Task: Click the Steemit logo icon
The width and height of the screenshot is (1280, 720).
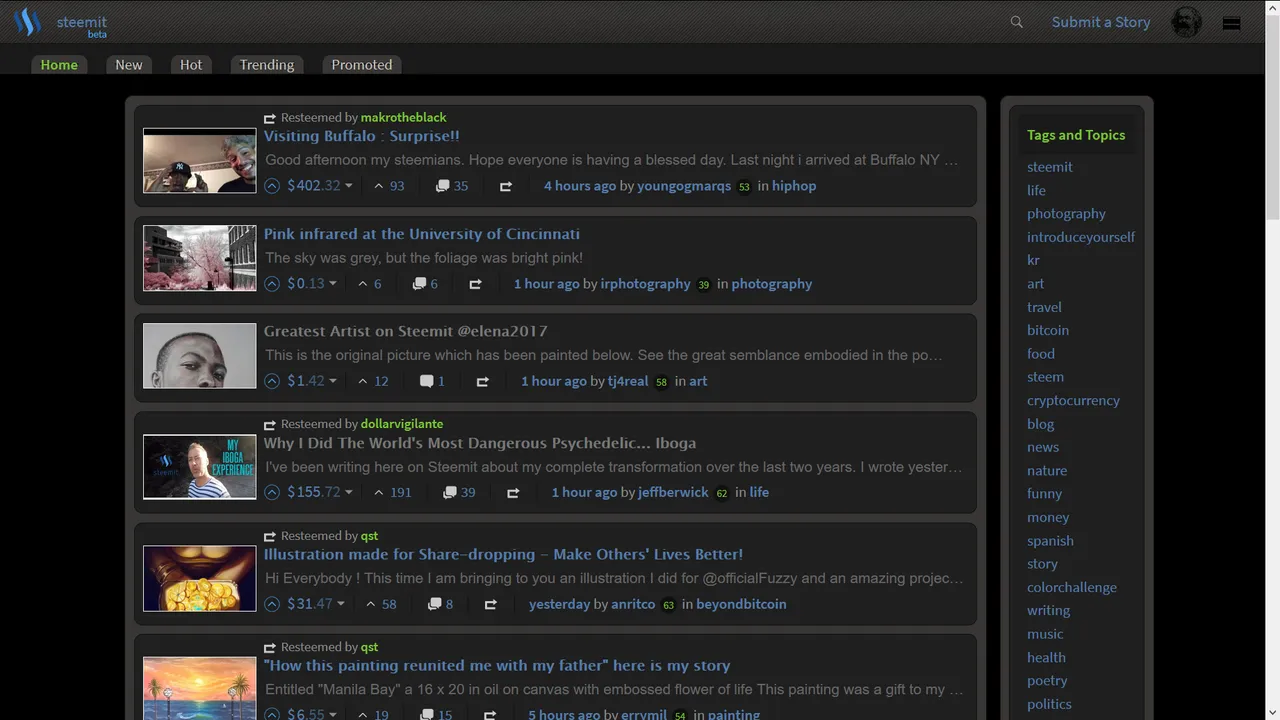Action: 27,21
